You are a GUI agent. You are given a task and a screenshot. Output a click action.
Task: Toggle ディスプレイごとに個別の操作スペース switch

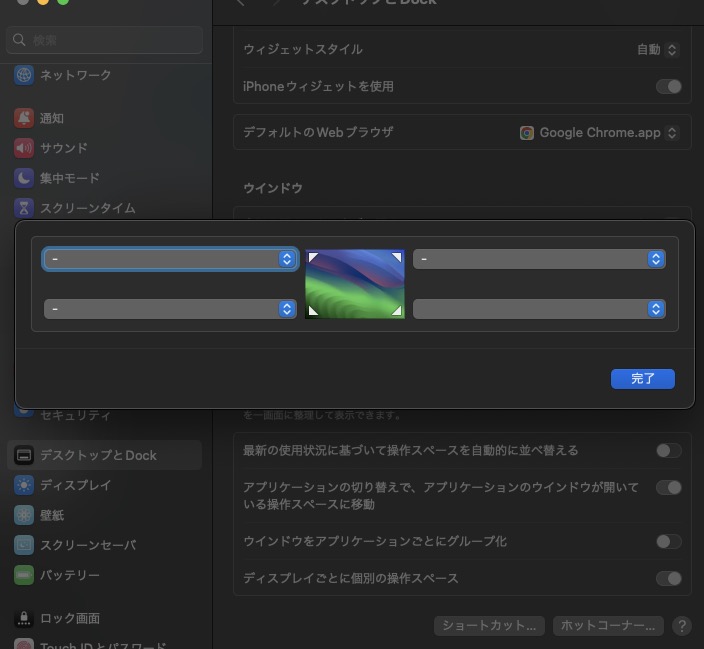668,578
